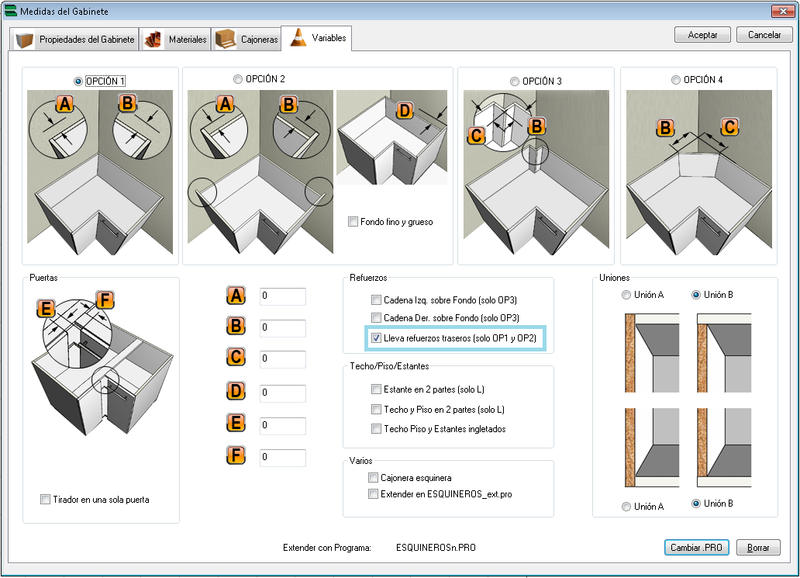Click the Borrar button
Screen dimensions: 800x578
[x=758, y=547]
